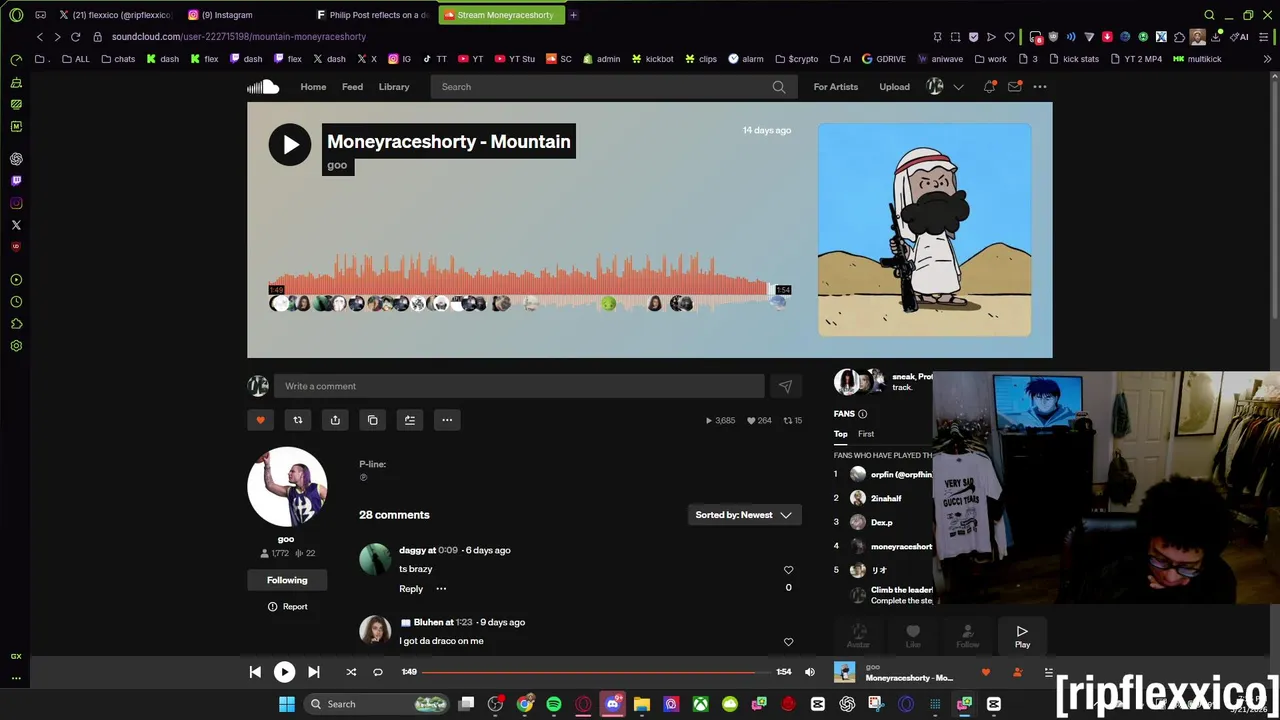Screen dimensions: 1280x720
Task: Open SoundCloud messages
Action: point(1014,87)
